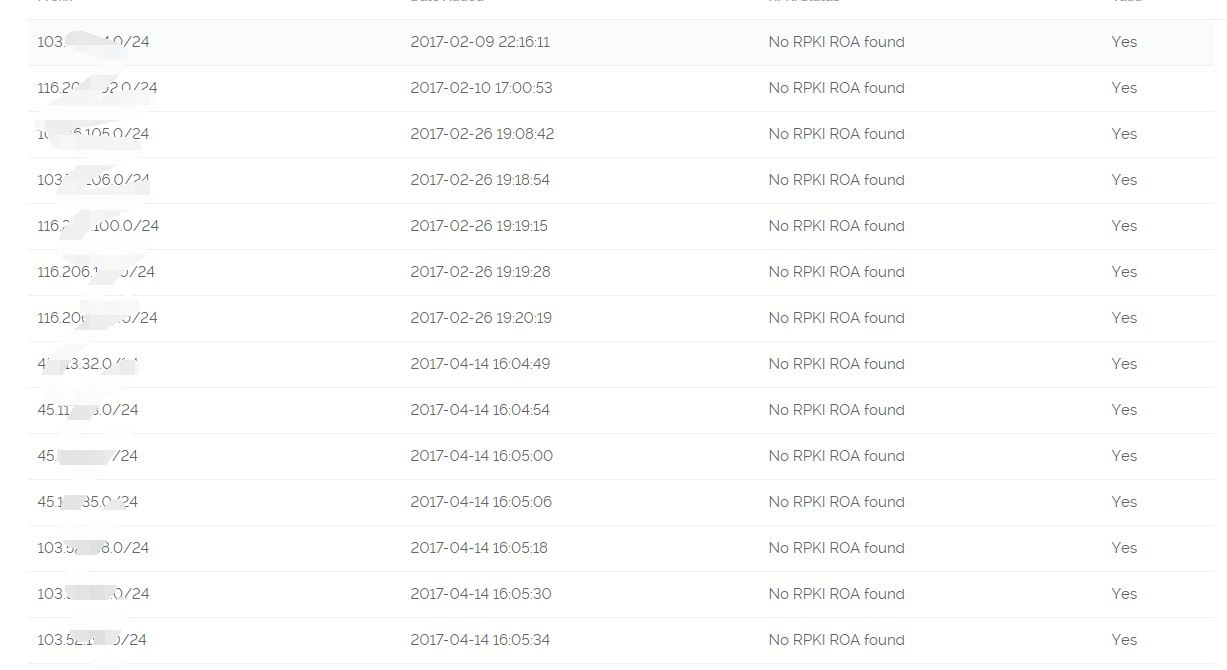Screen dimensions: 1227x670
Task: Open the 45.x prefix in the 16:04:54 row
Action: tap(88, 410)
